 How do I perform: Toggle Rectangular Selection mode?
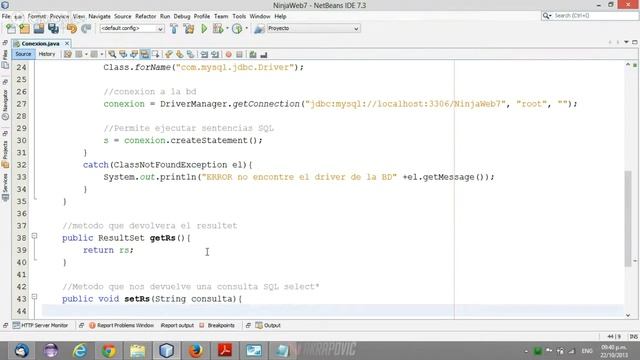(x=156, y=54)
